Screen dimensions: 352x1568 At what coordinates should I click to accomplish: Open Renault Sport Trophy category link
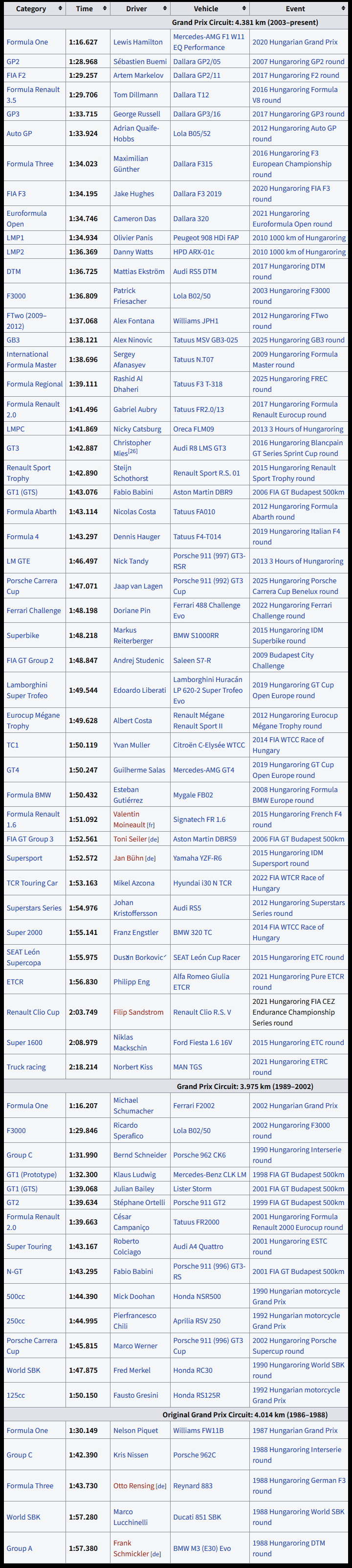[28, 473]
